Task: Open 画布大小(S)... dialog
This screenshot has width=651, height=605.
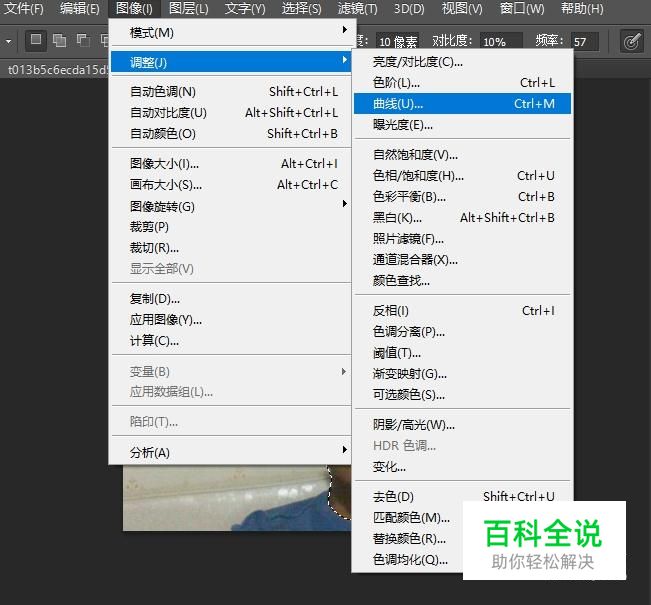Action: pos(231,184)
